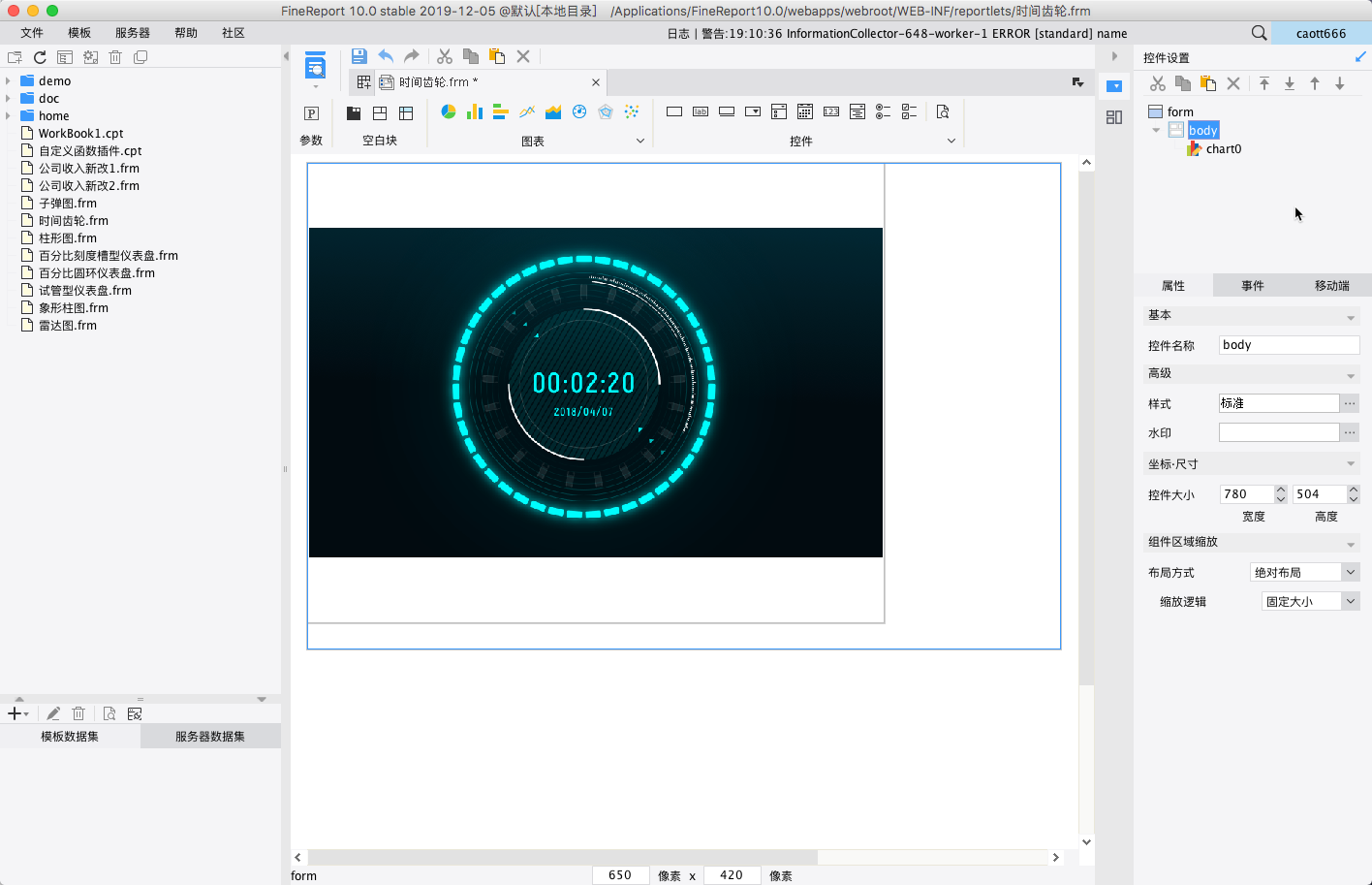Switch to the 事件 tab
The image size is (1372, 885).
click(1252, 286)
